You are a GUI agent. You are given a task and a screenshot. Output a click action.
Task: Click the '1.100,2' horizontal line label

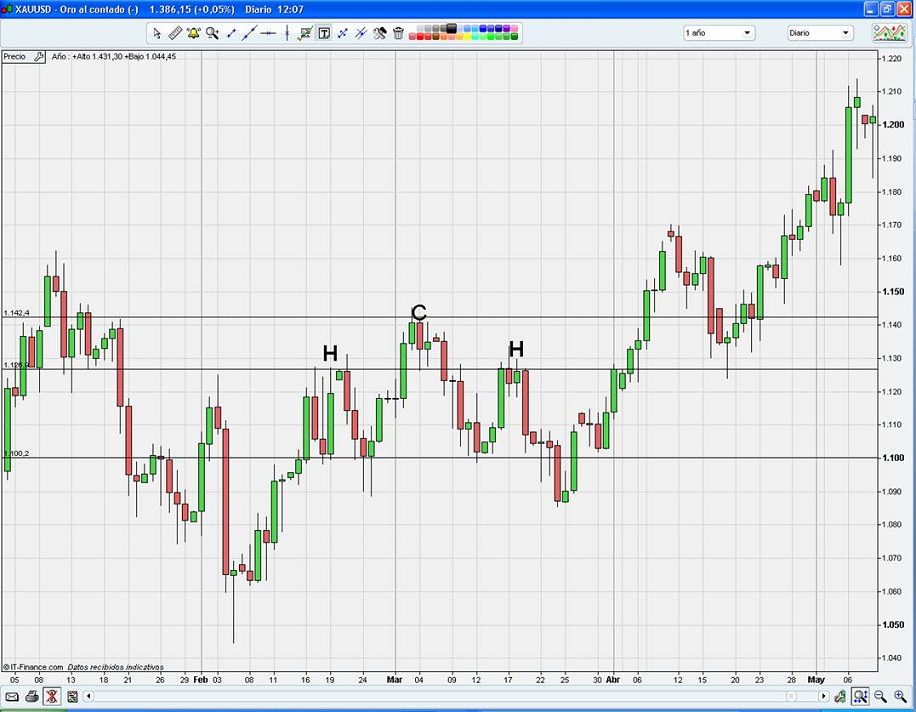tap(16, 453)
